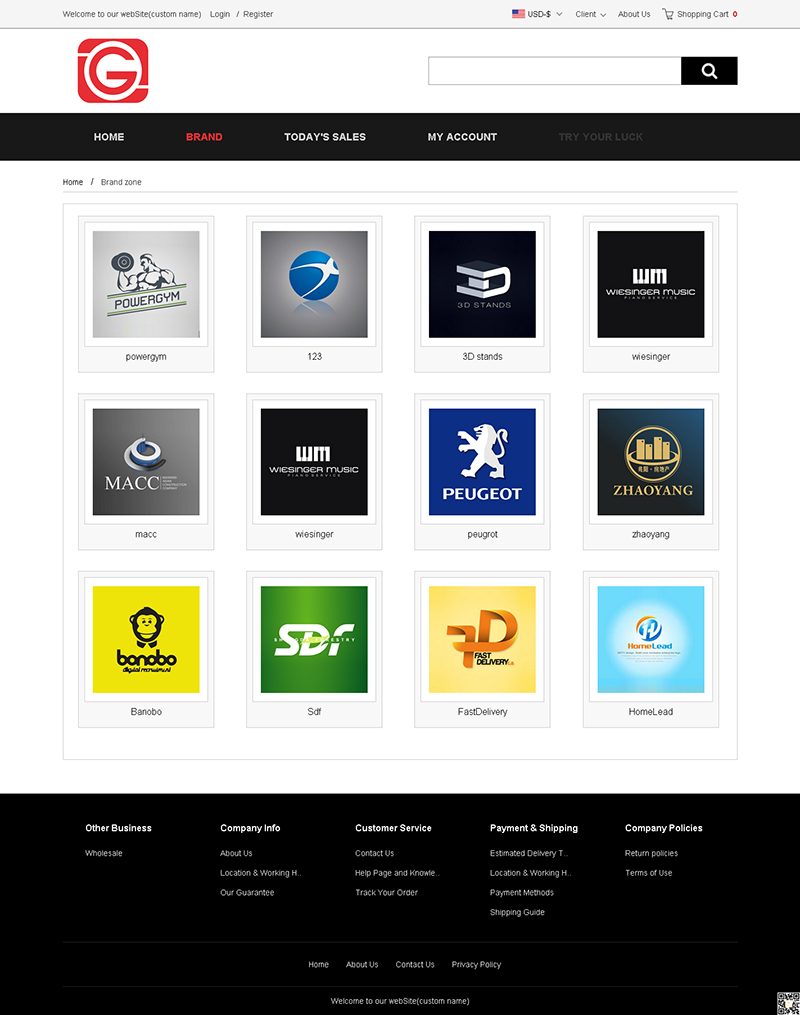This screenshot has height=1015, width=800.
Task: Open the Wholesale footer link
Action: point(104,853)
